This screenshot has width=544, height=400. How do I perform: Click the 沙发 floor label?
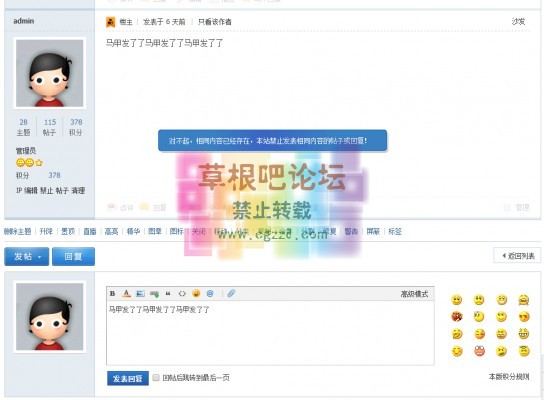[x=518, y=22]
